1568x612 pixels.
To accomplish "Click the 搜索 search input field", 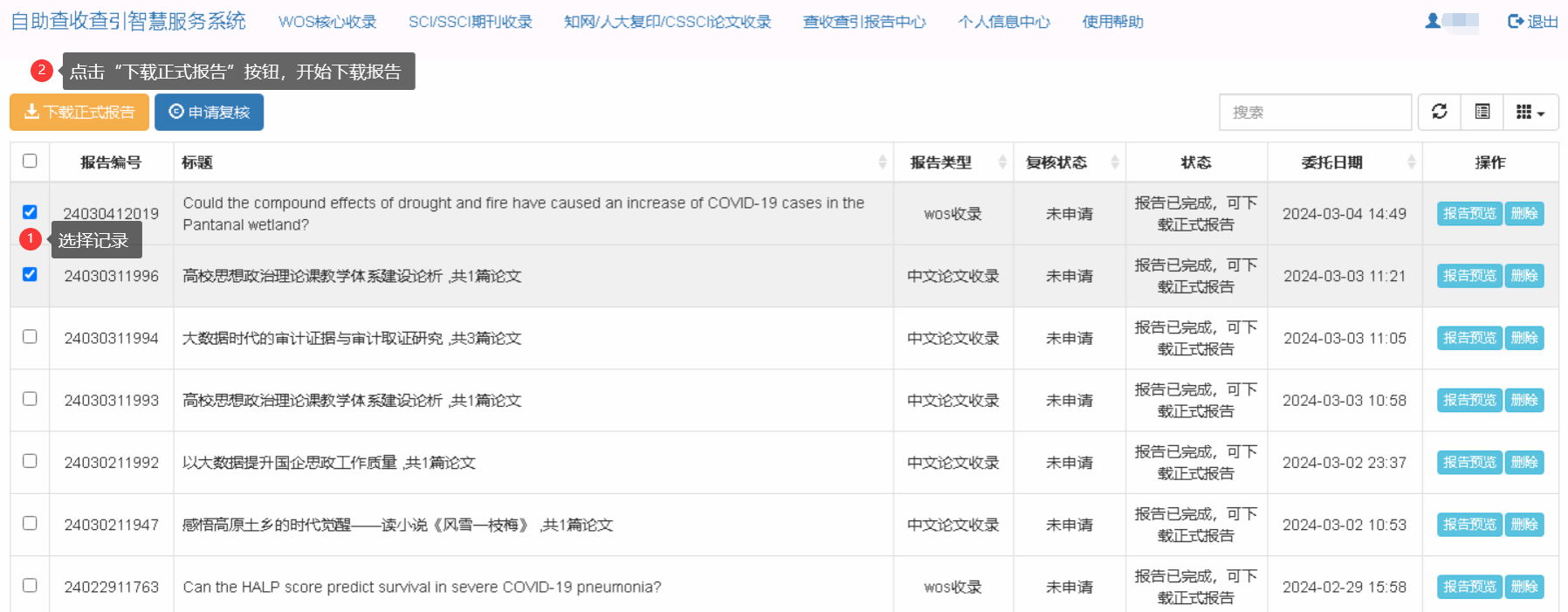I will pos(1314,112).
